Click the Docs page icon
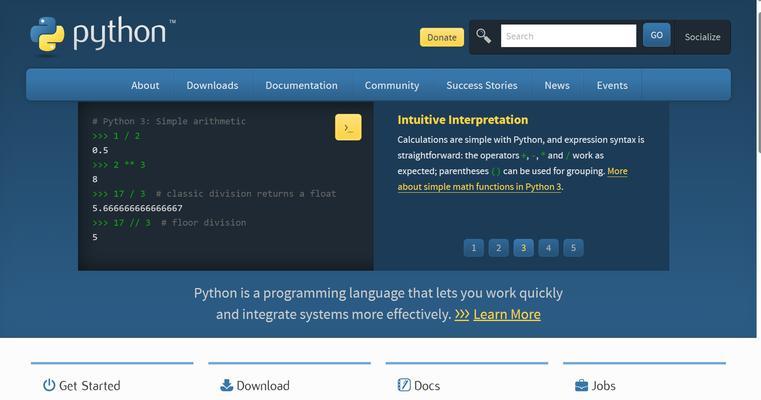This screenshot has height=400, width=761. click(404, 385)
